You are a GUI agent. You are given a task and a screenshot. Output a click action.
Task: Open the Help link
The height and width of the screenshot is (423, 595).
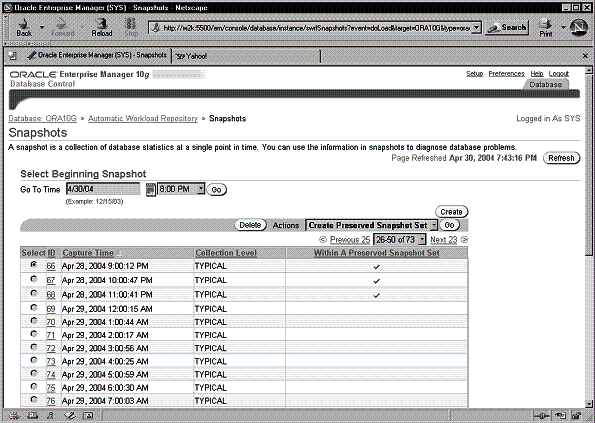click(x=537, y=74)
